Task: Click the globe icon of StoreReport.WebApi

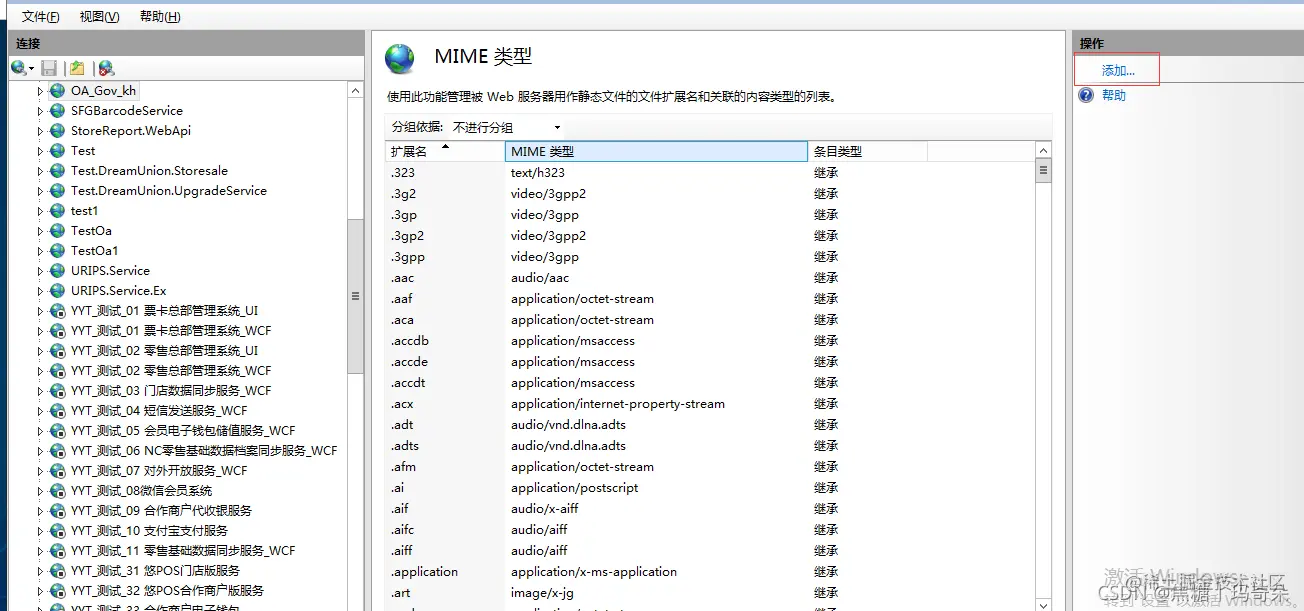Action: (x=57, y=130)
